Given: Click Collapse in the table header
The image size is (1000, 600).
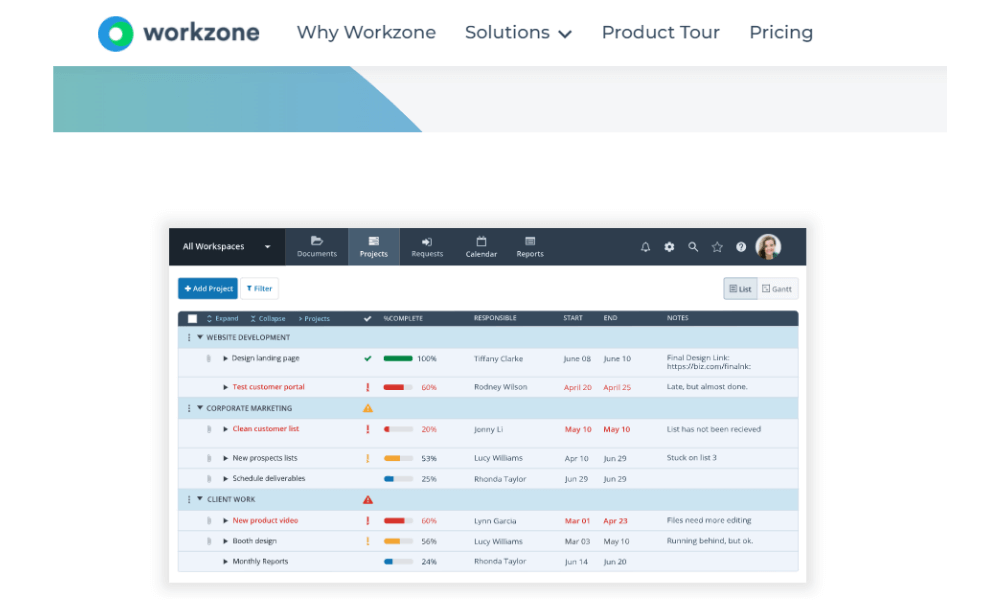Looking at the screenshot, I should 267,318.
